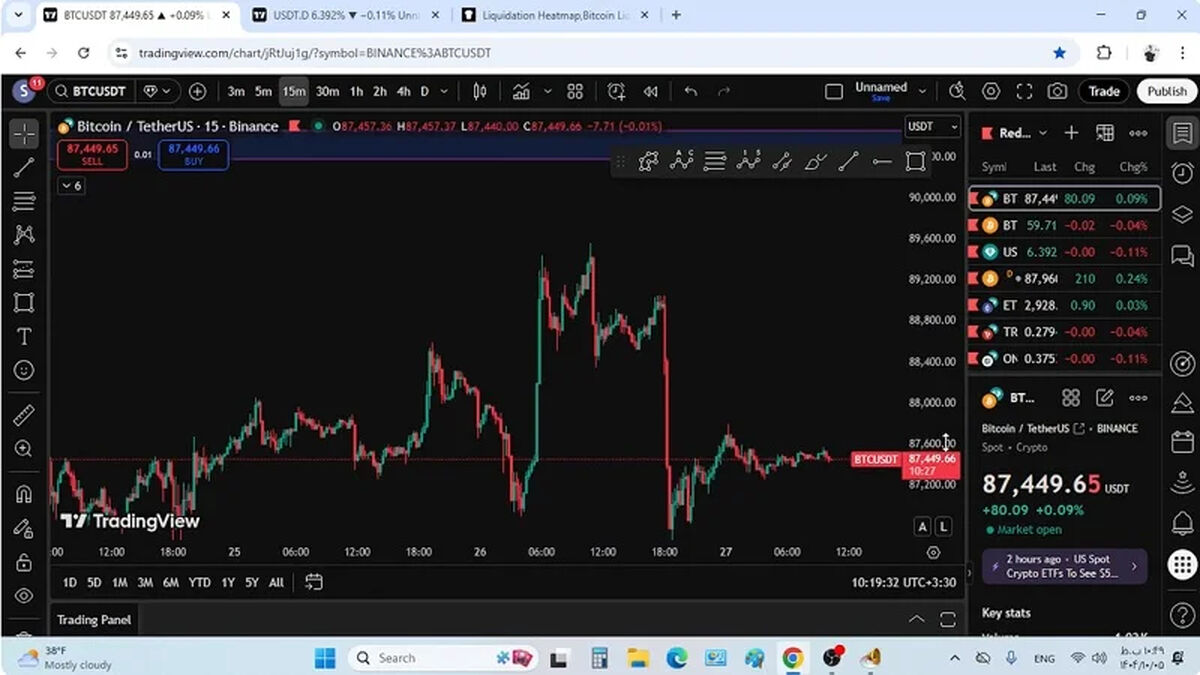Screen dimensions: 1200x675
Task: Open the patterns drawing tool group
Action: click(x=24, y=235)
